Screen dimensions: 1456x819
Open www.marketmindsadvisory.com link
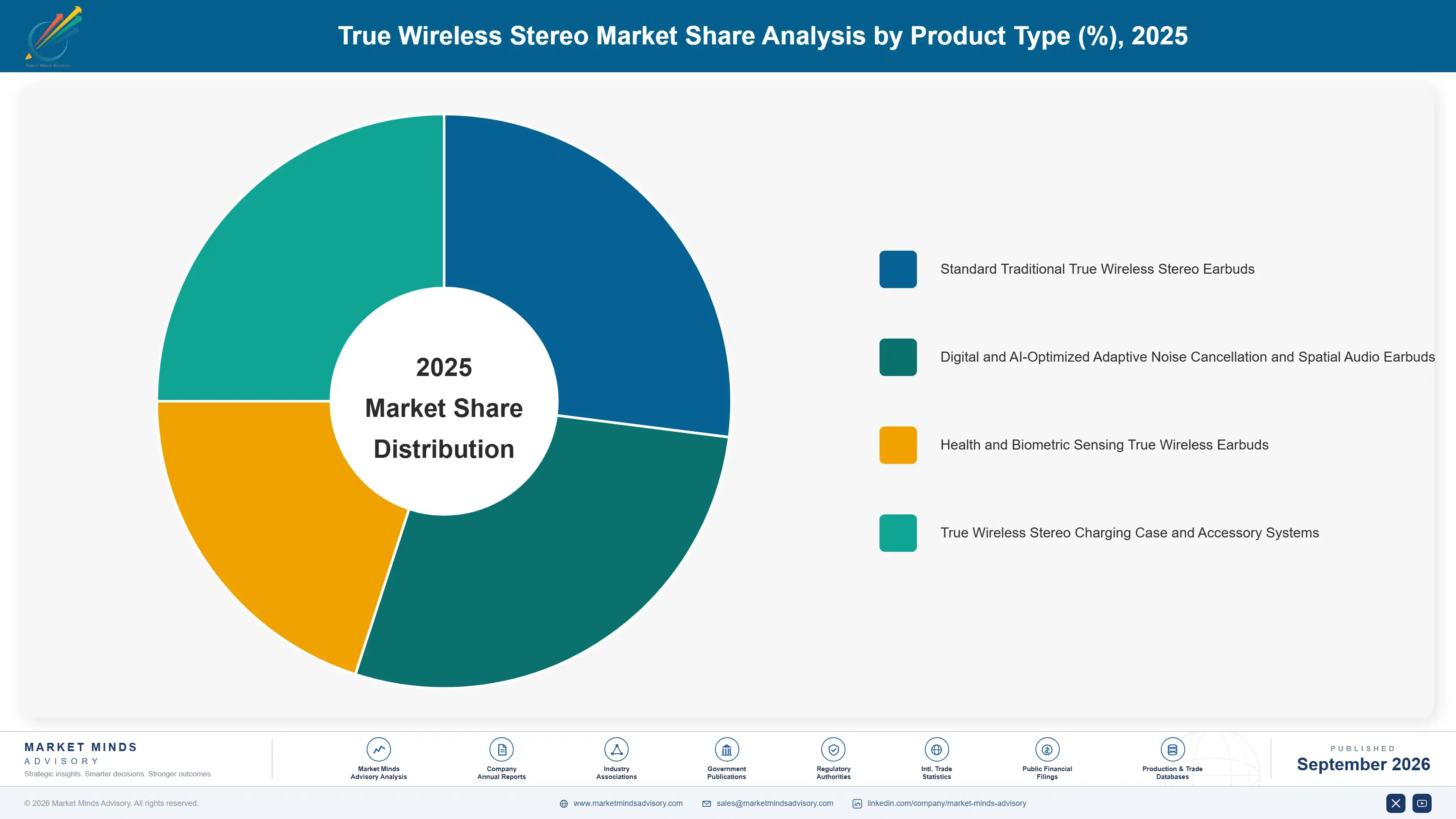coord(628,803)
